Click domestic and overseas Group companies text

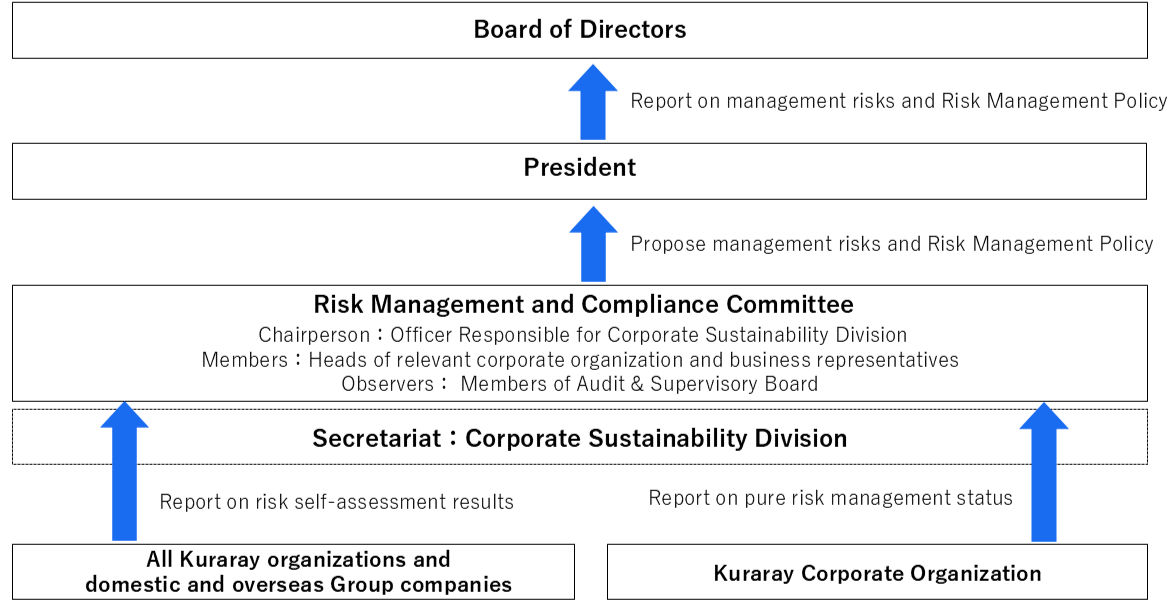[x=298, y=584]
